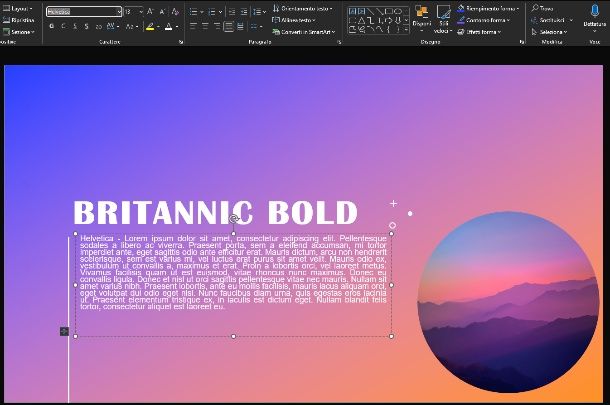The width and height of the screenshot is (610, 405).
Task: Expand shapes gallery more arrow
Action: pyautogui.click(x=406, y=30)
